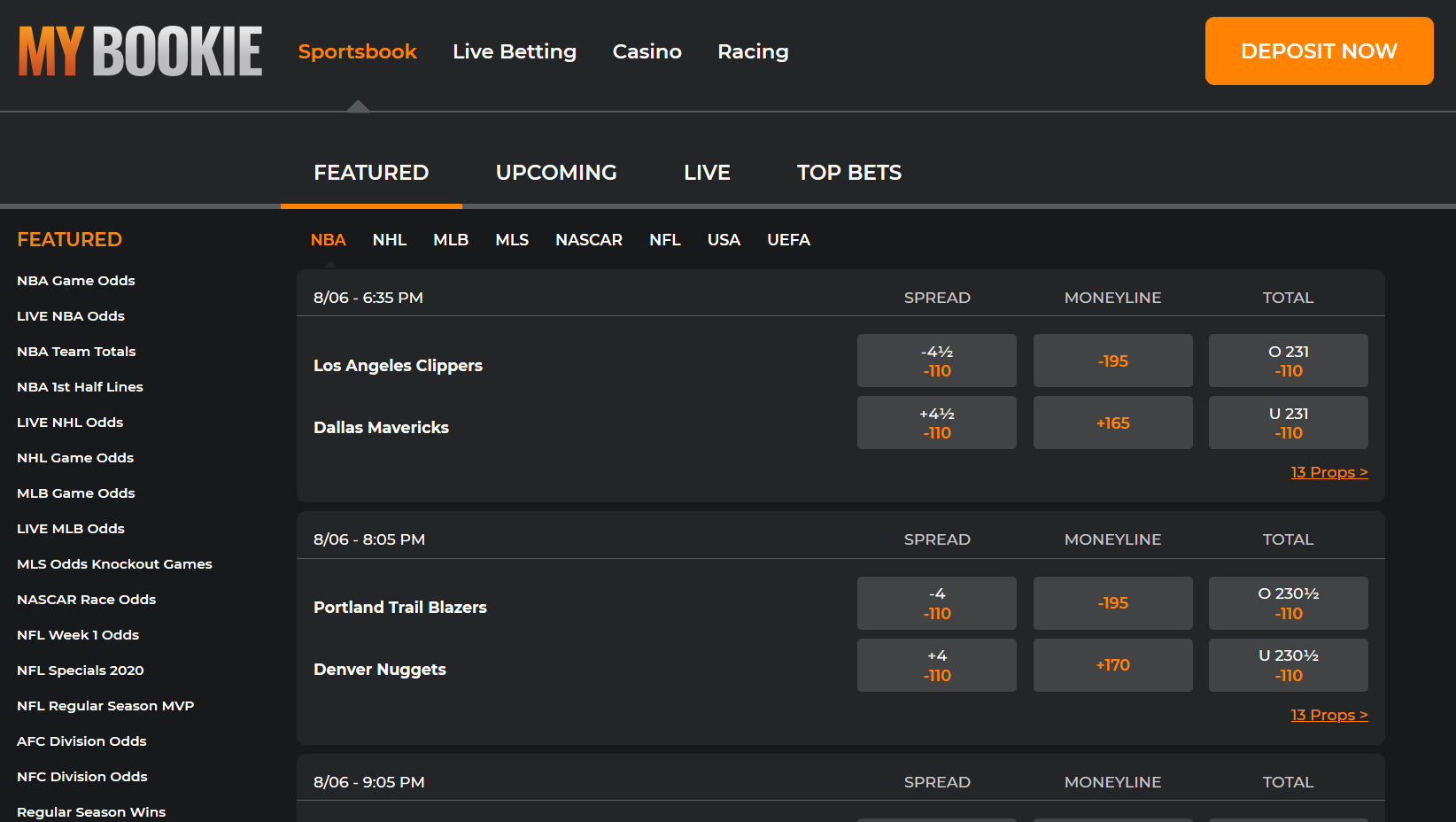Pick Denver Nuggets moneyline +170
This screenshot has height=822, width=1456.
point(1112,665)
